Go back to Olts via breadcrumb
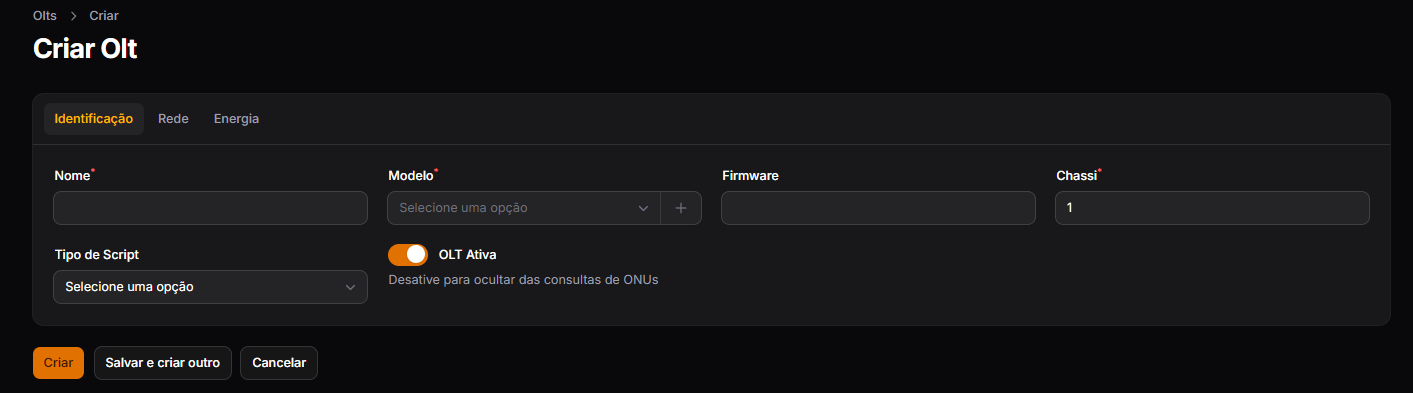 tap(45, 16)
